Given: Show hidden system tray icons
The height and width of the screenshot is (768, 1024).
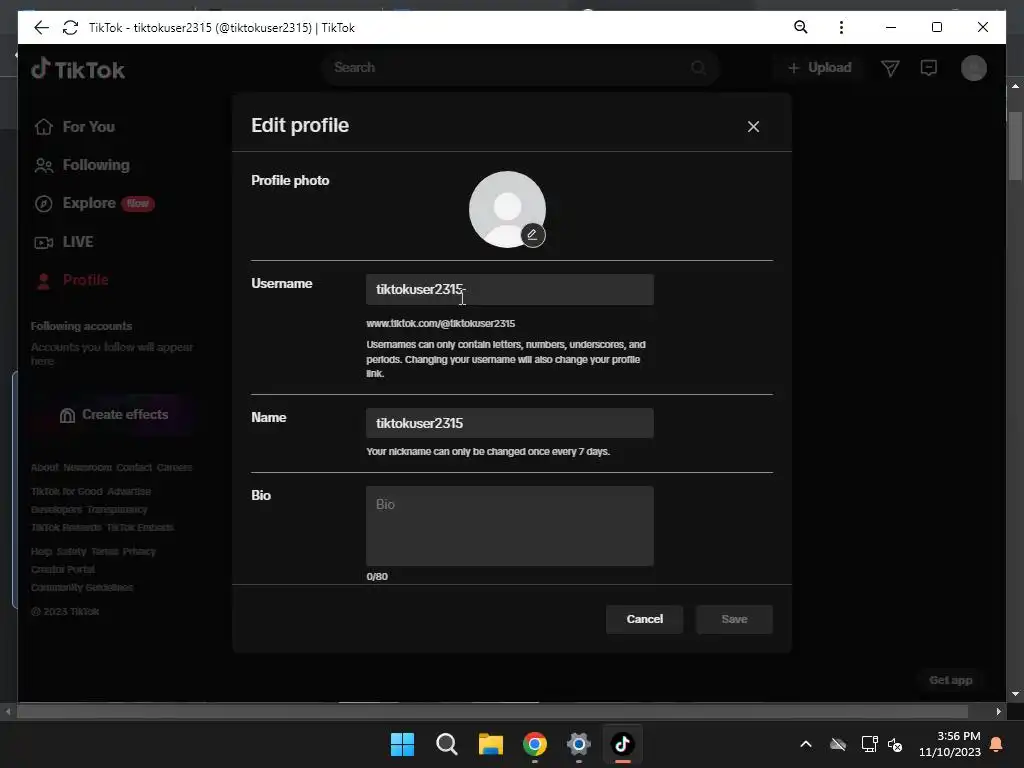Looking at the screenshot, I should click(x=806, y=744).
